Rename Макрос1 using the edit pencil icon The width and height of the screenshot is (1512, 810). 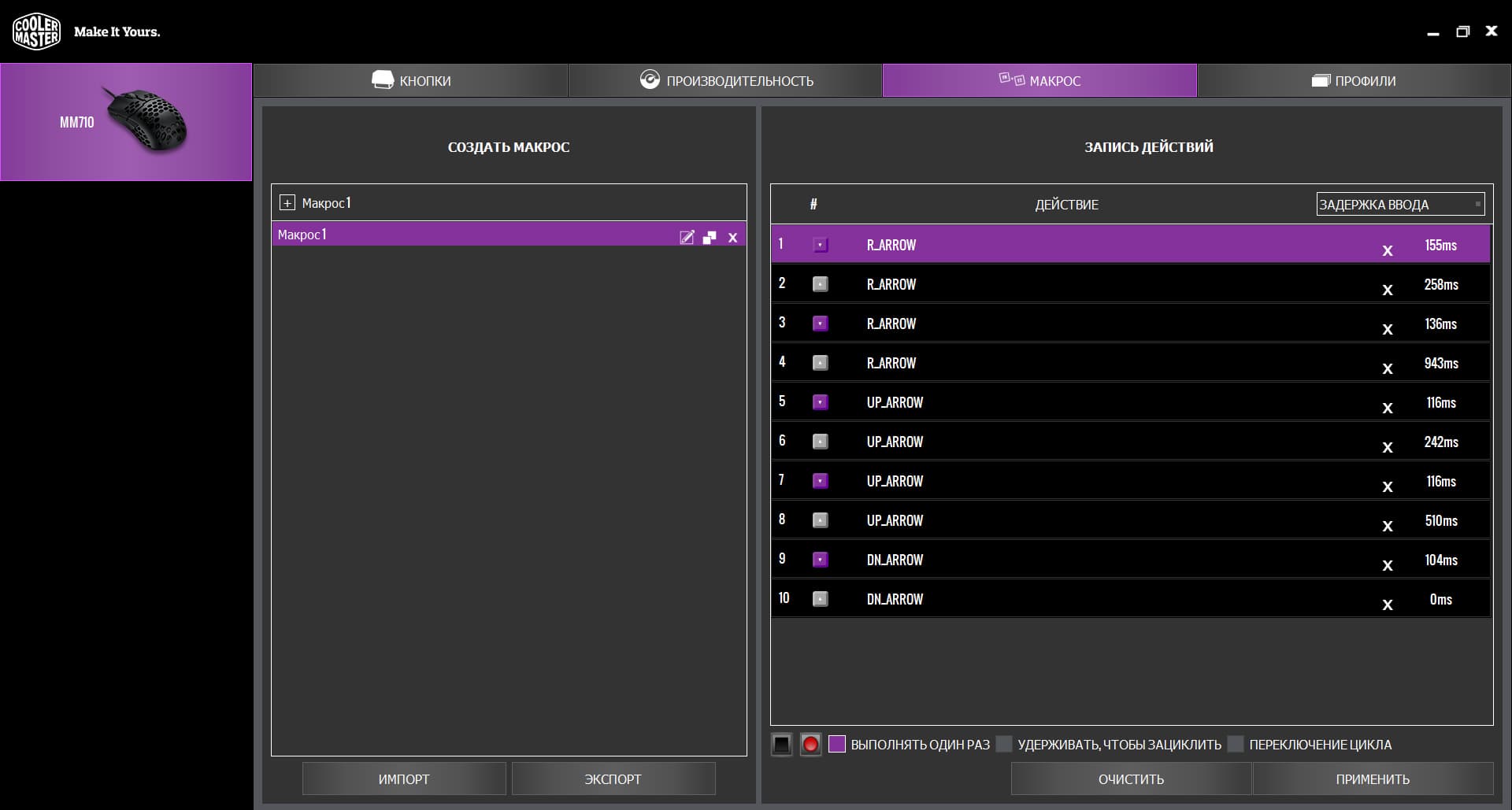[x=687, y=237]
